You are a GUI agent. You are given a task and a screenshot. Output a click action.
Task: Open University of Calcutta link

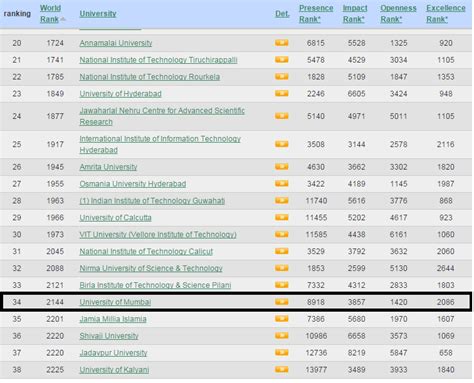click(x=115, y=218)
